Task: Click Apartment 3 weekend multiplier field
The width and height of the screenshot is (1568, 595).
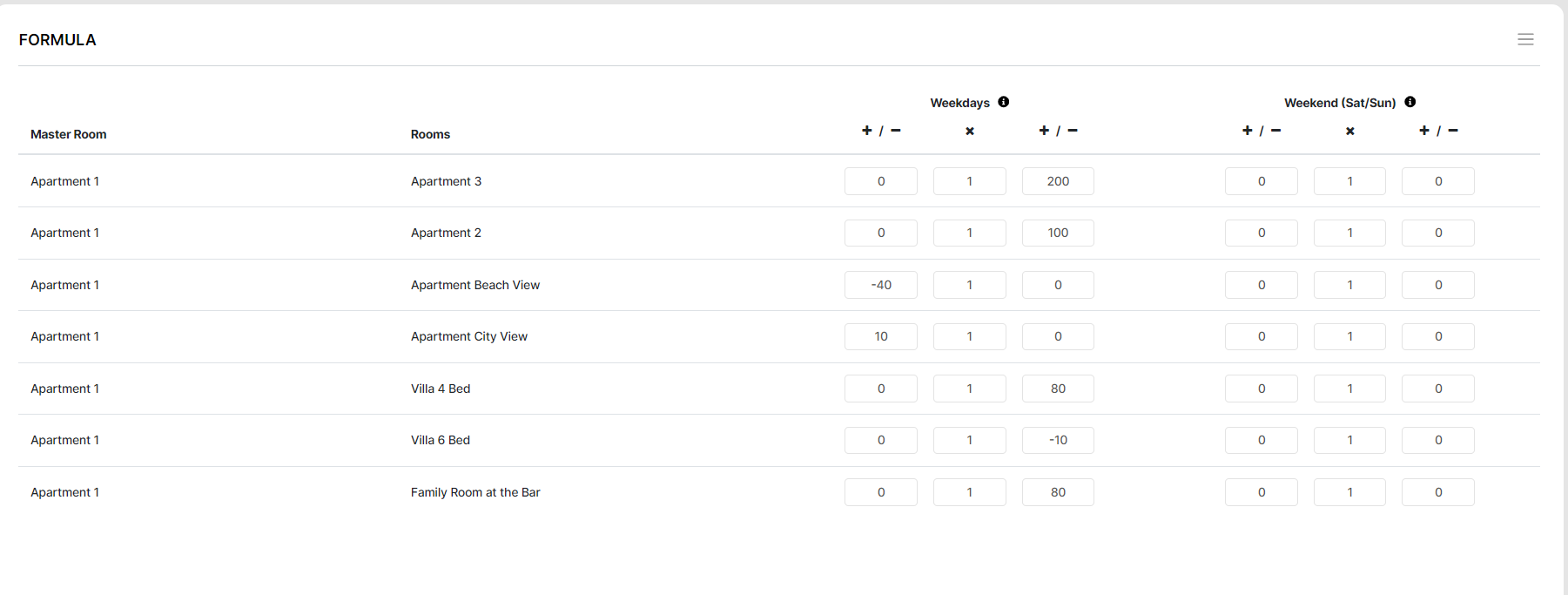Action: point(1349,181)
